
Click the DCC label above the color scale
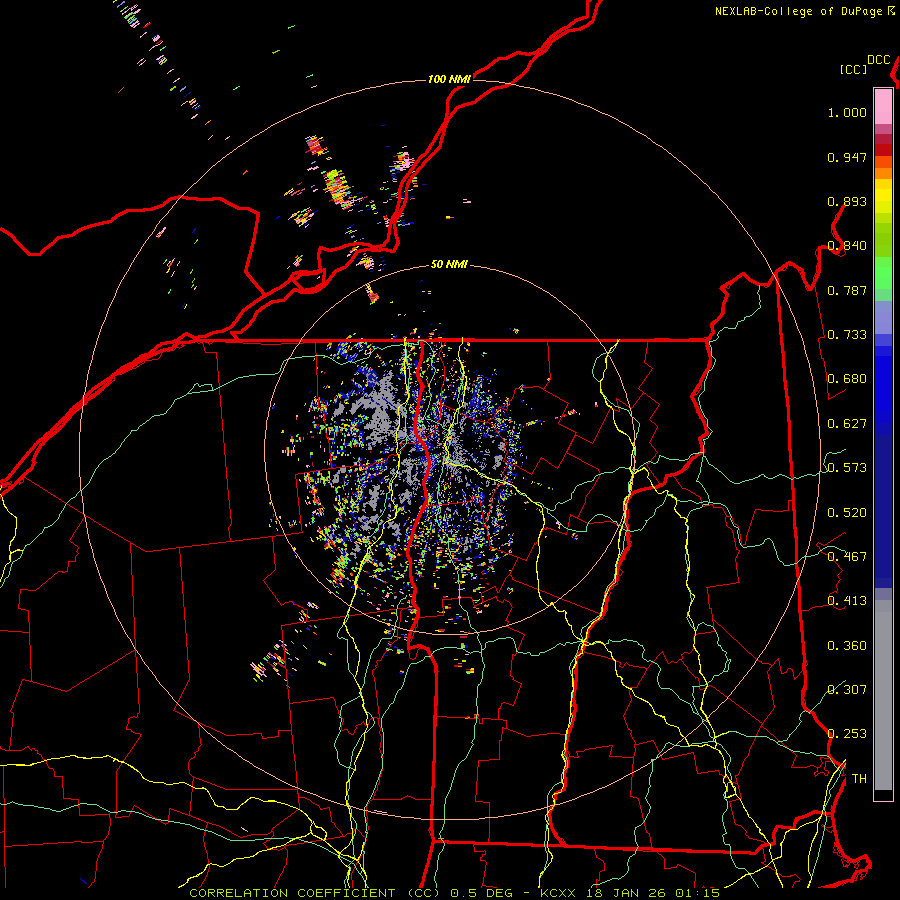(878, 60)
